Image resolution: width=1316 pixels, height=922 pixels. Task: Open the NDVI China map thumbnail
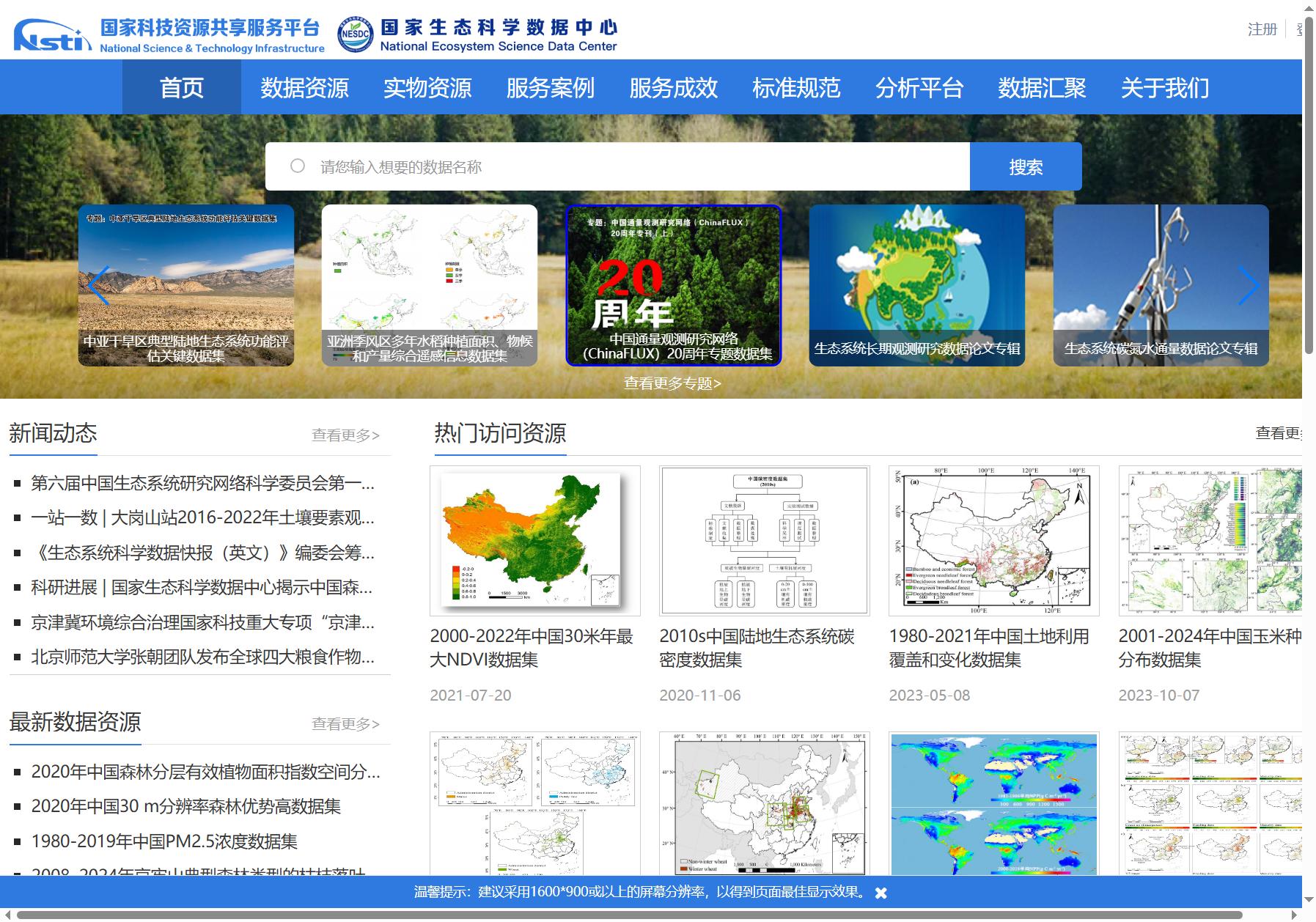535,541
